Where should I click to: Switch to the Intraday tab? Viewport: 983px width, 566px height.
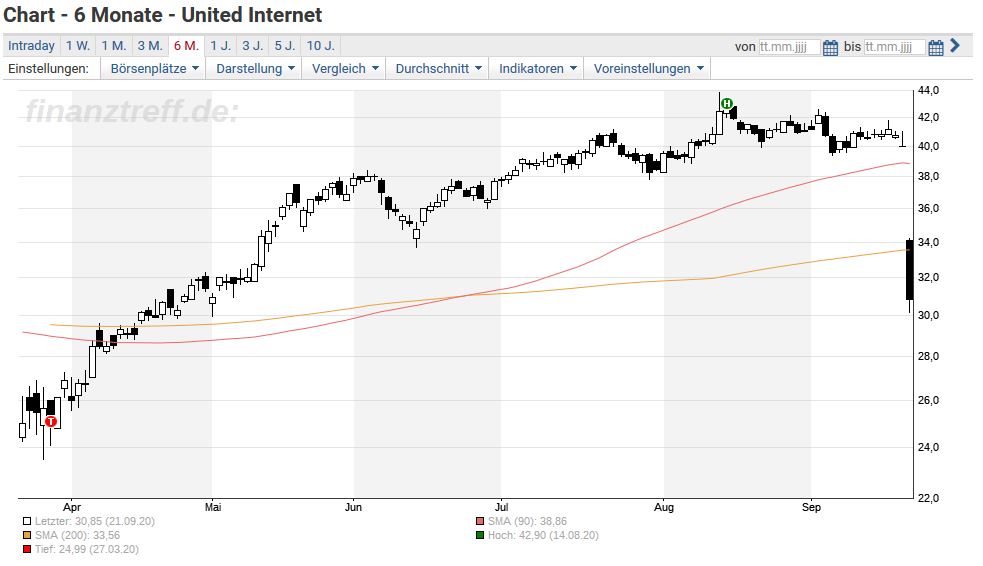pos(31,46)
